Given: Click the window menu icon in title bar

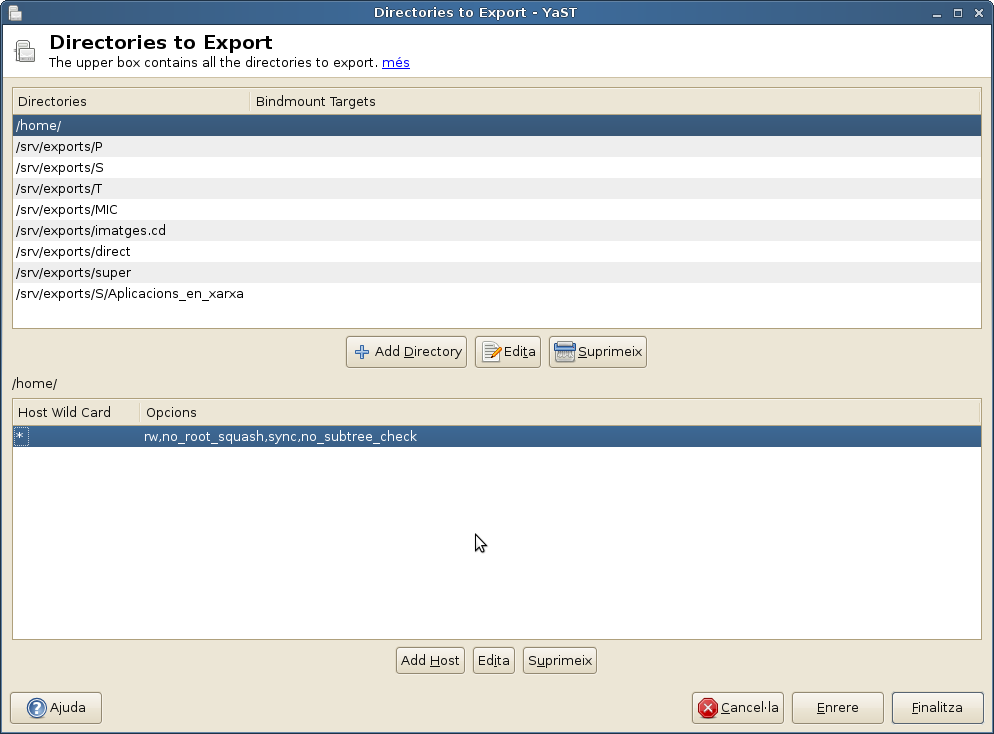Looking at the screenshot, I should click(x=15, y=13).
